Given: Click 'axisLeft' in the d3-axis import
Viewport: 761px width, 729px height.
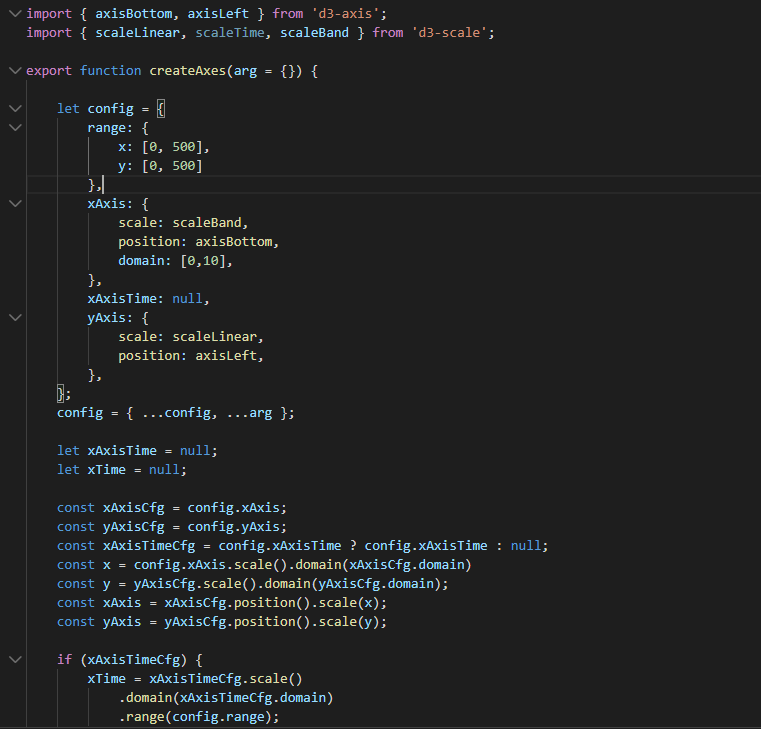Looking at the screenshot, I should coord(218,14).
